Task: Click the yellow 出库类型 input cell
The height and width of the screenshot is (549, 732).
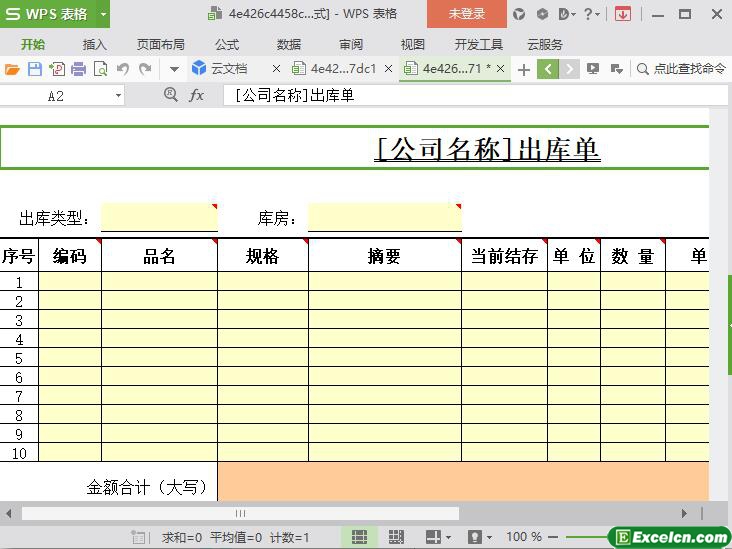Action: pos(158,217)
